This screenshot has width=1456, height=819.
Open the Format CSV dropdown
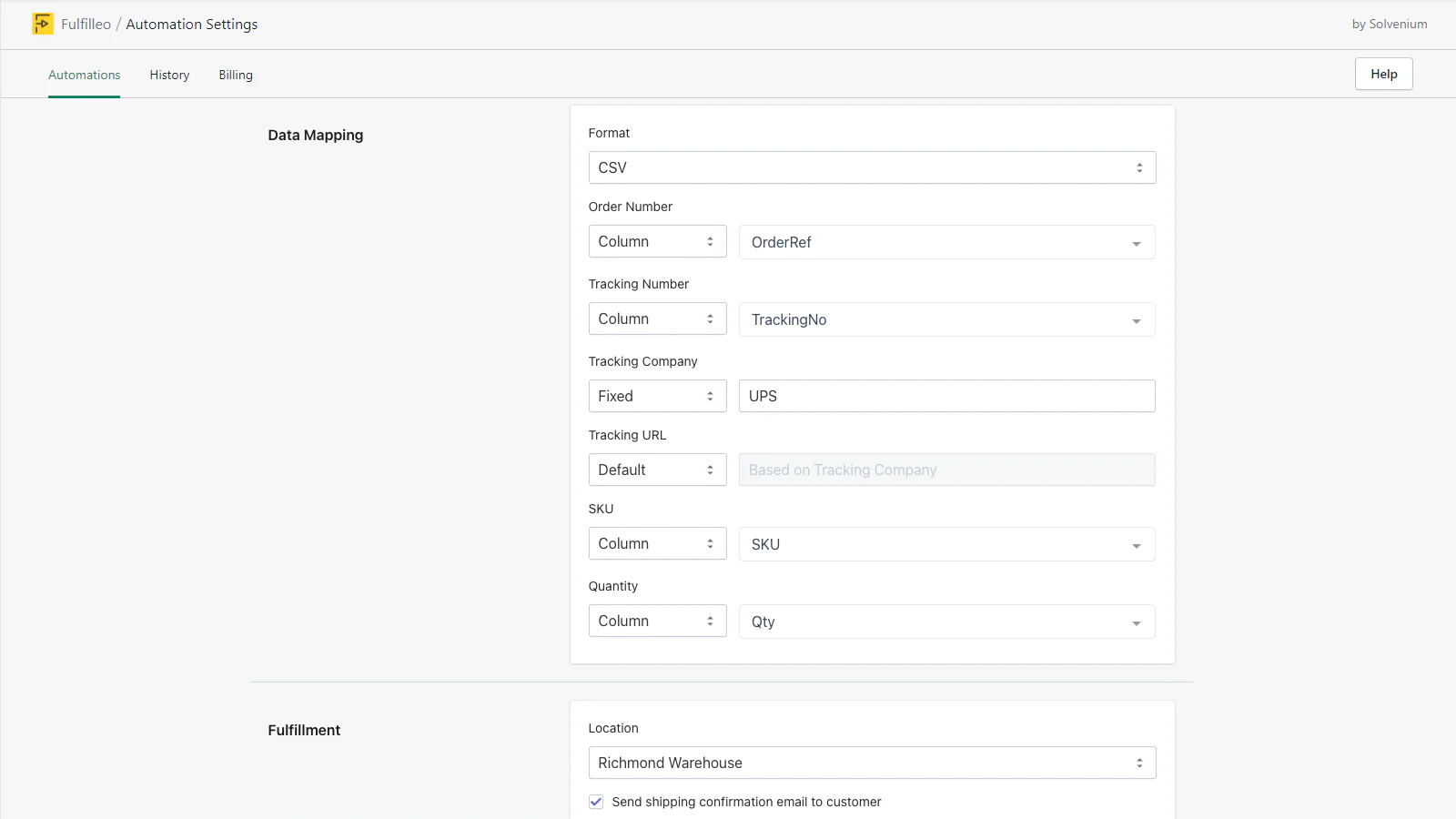click(871, 167)
